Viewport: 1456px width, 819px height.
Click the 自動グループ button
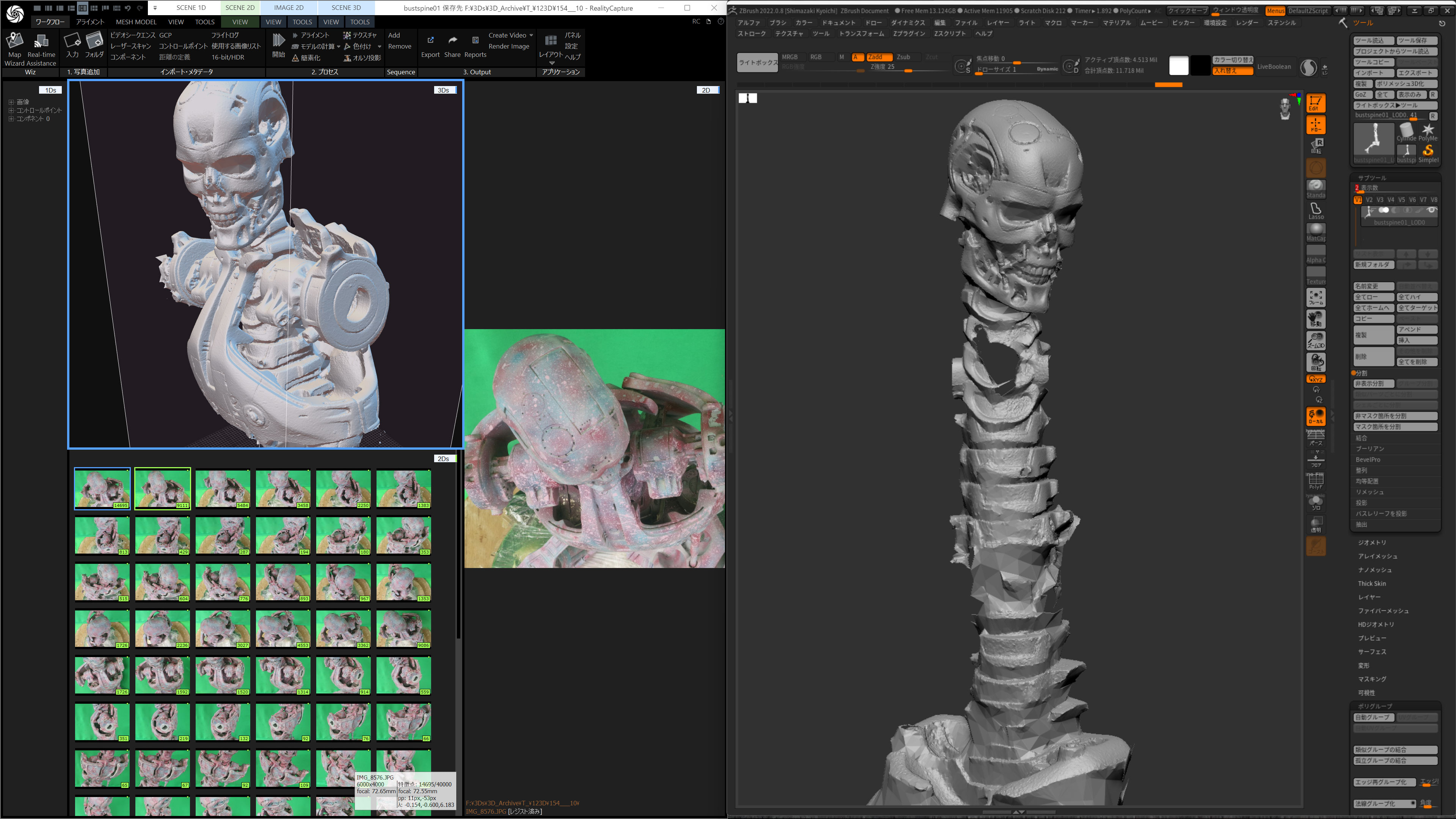1373,717
